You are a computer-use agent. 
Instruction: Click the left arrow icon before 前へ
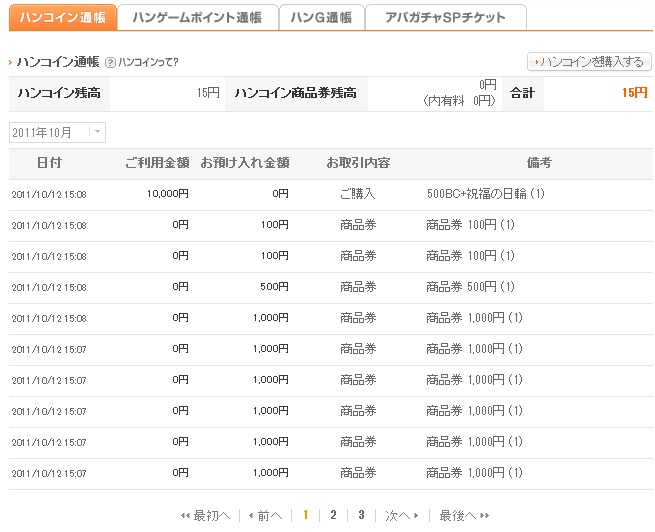tap(250, 516)
